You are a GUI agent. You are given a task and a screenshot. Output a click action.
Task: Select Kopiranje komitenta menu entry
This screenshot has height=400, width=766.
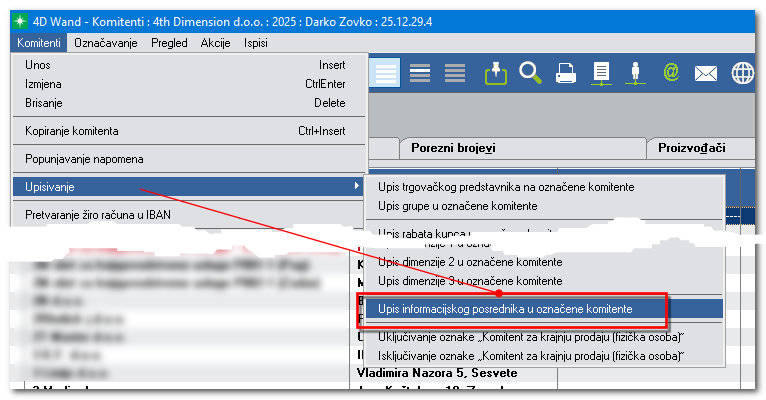point(188,130)
